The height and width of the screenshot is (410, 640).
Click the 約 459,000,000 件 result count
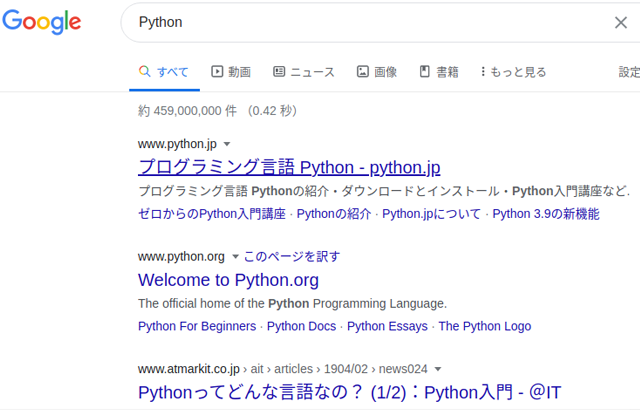tap(217, 111)
